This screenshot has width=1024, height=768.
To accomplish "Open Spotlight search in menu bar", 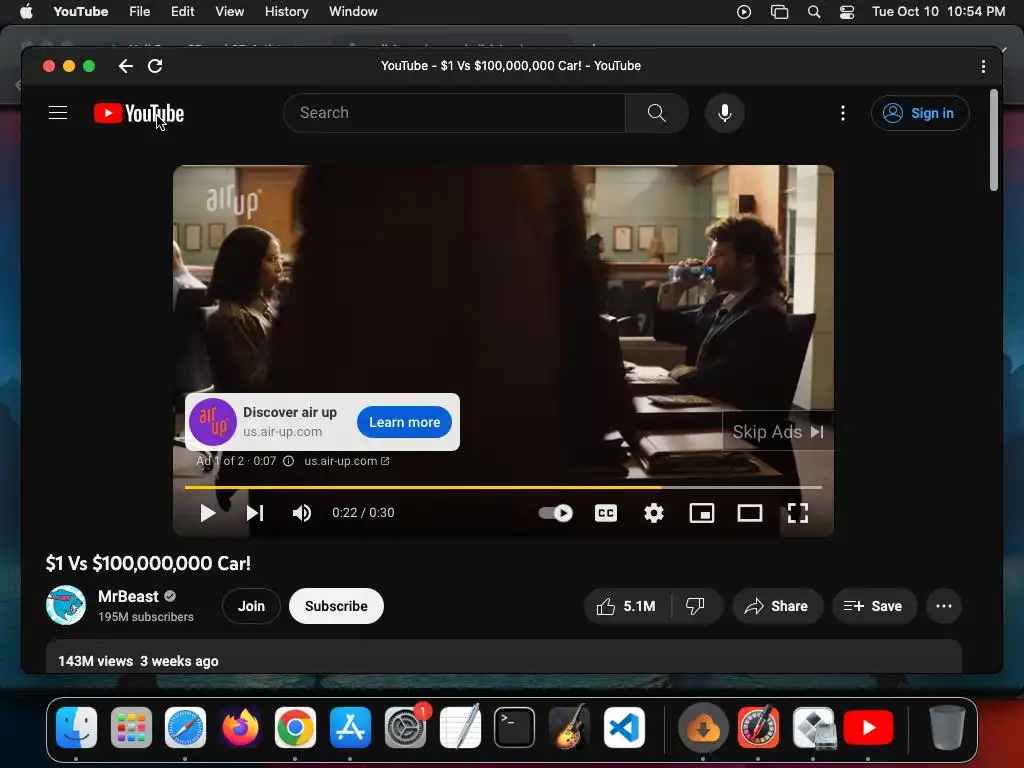I will pyautogui.click(x=814, y=12).
